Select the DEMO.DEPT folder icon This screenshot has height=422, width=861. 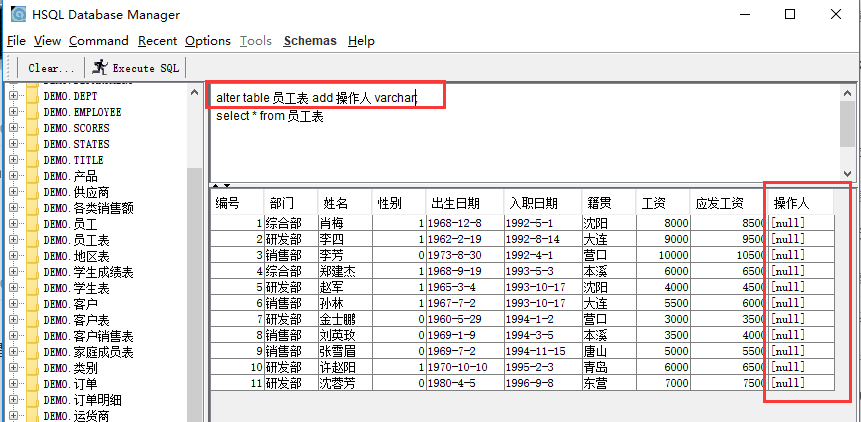click(x=33, y=97)
